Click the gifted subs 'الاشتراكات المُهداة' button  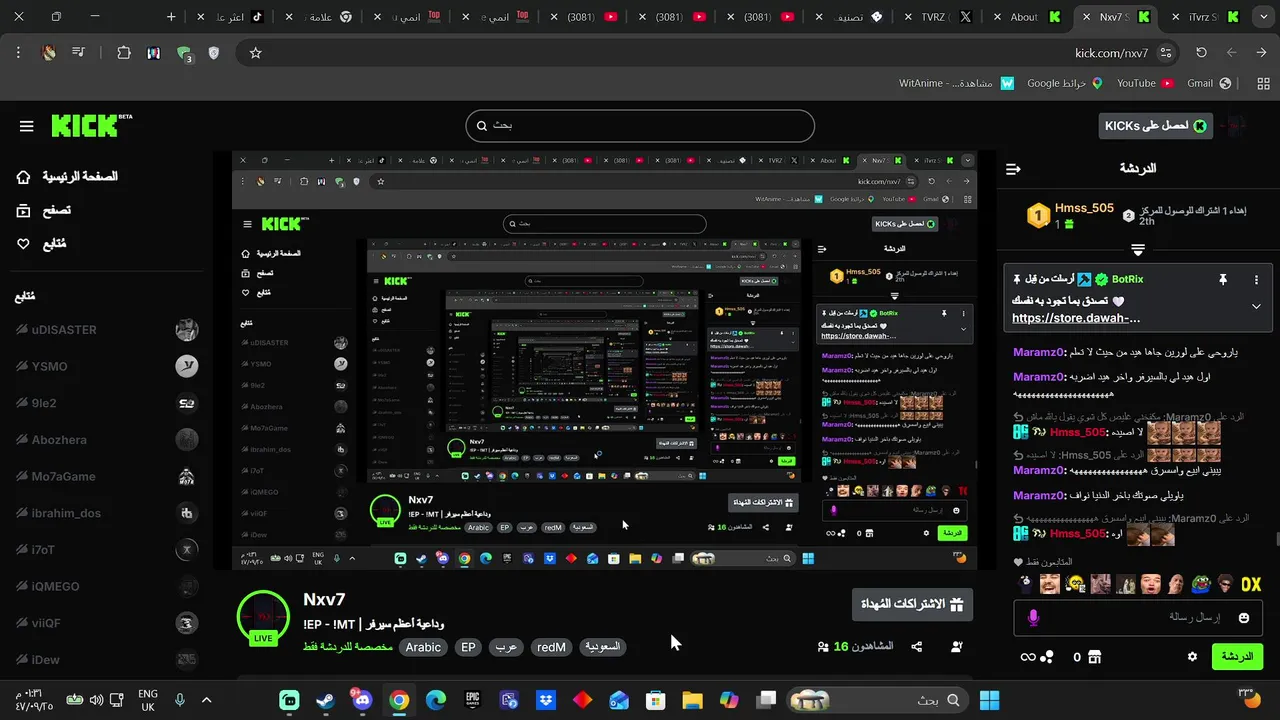point(912,604)
